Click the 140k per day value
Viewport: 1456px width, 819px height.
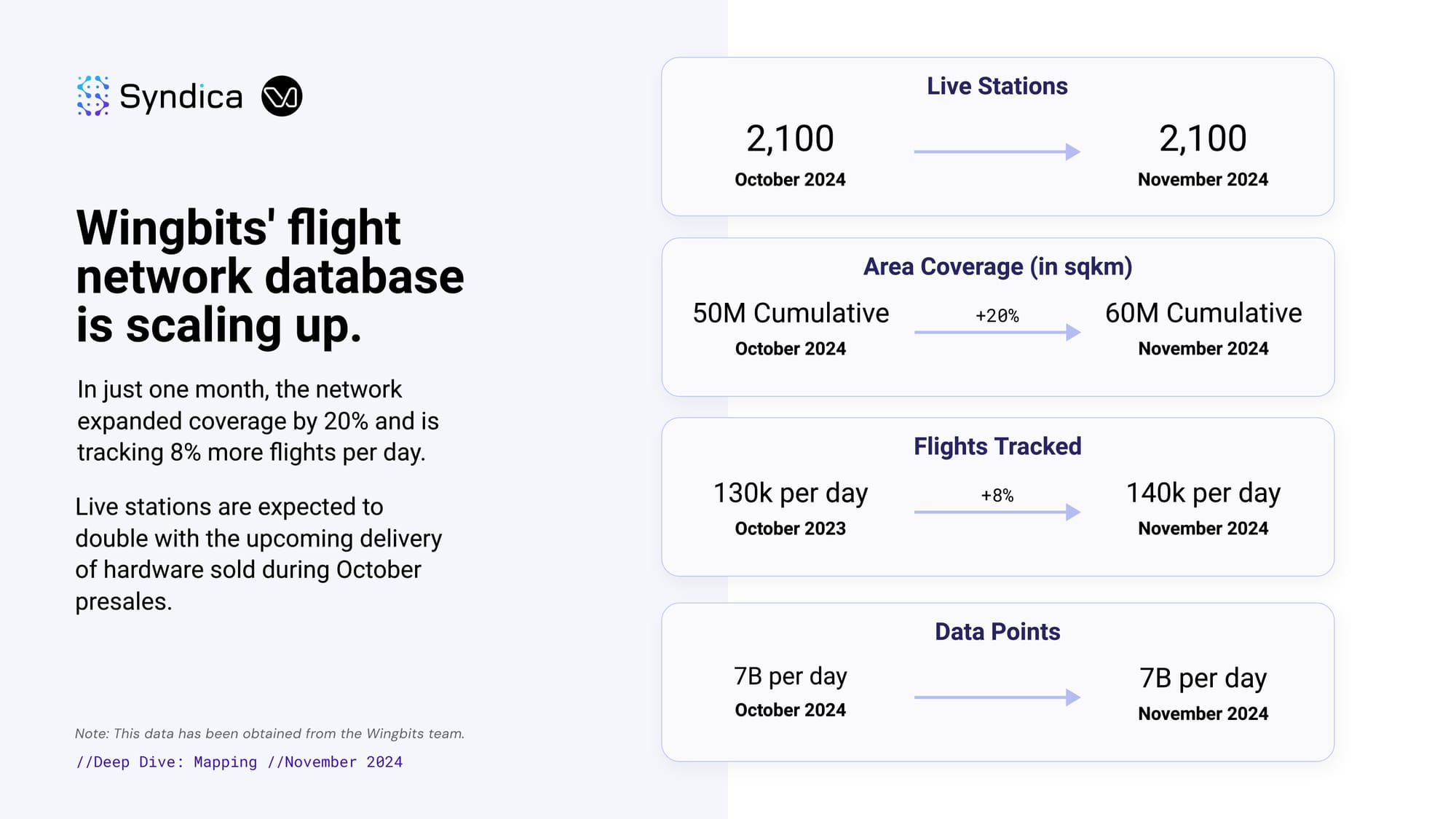tap(1203, 493)
